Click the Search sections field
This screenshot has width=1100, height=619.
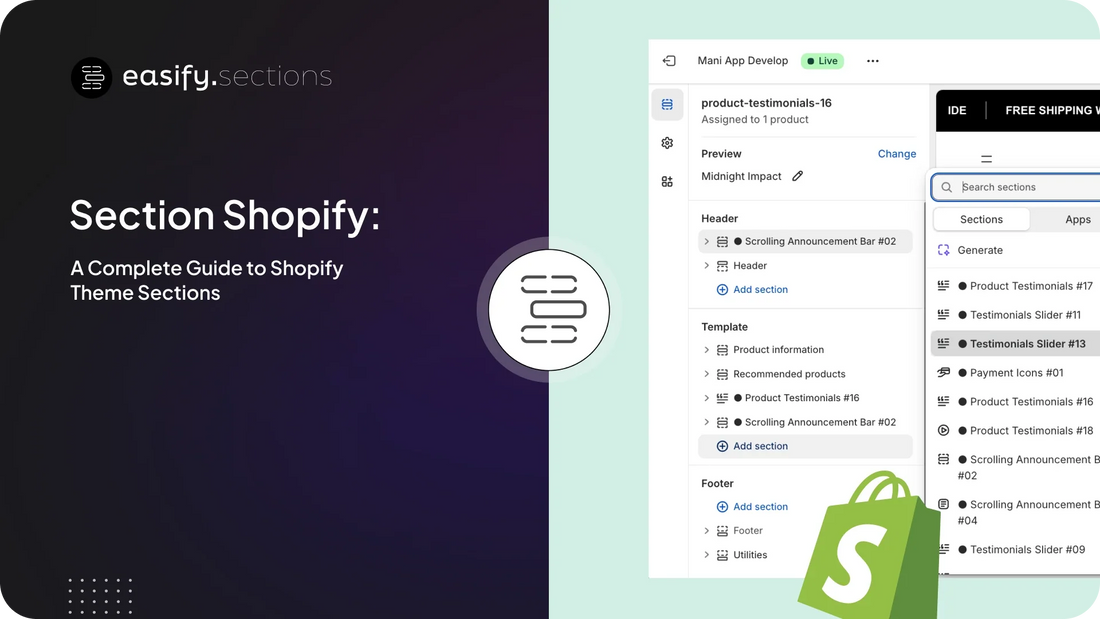tap(1016, 187)
